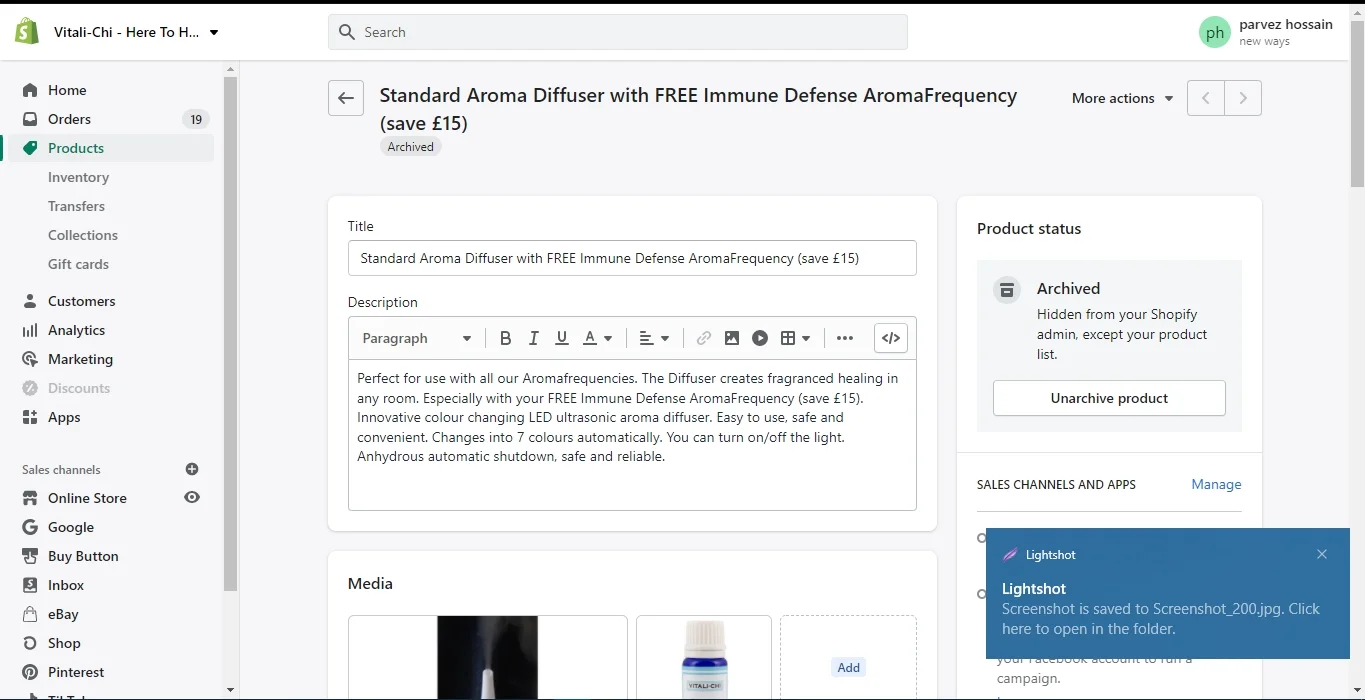Click Manage link for sales channels
1365x700 pixels.
point(1216,484)
